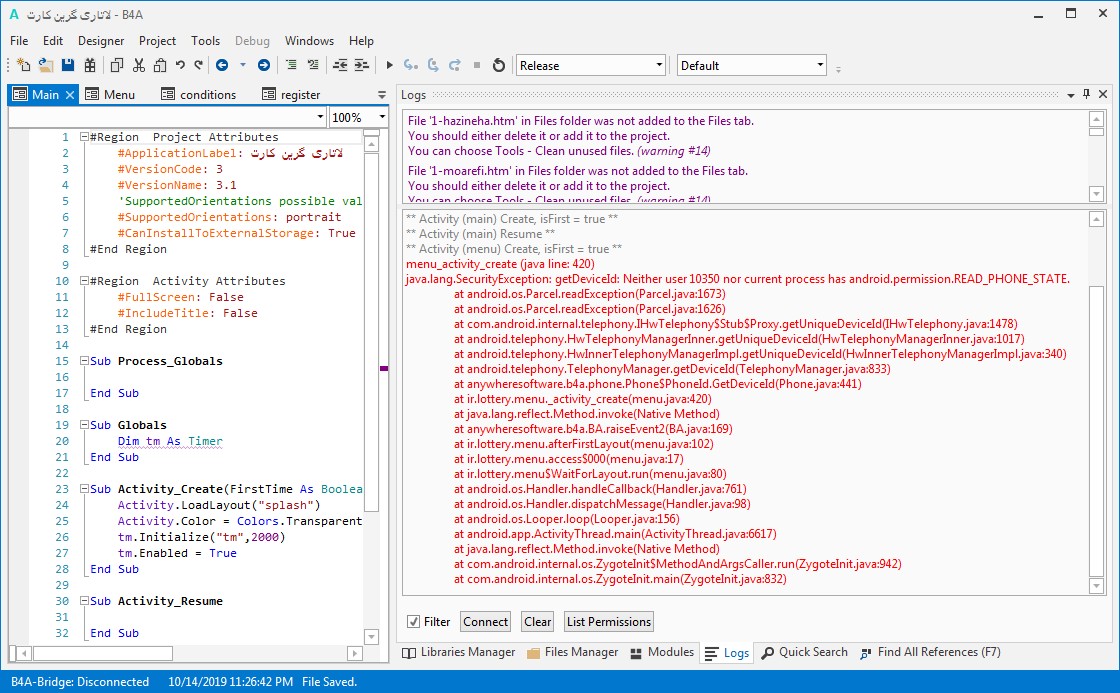Viewport: 1120px width, 693px height.
Task: Click the New file icon
Action: [23, 66]
